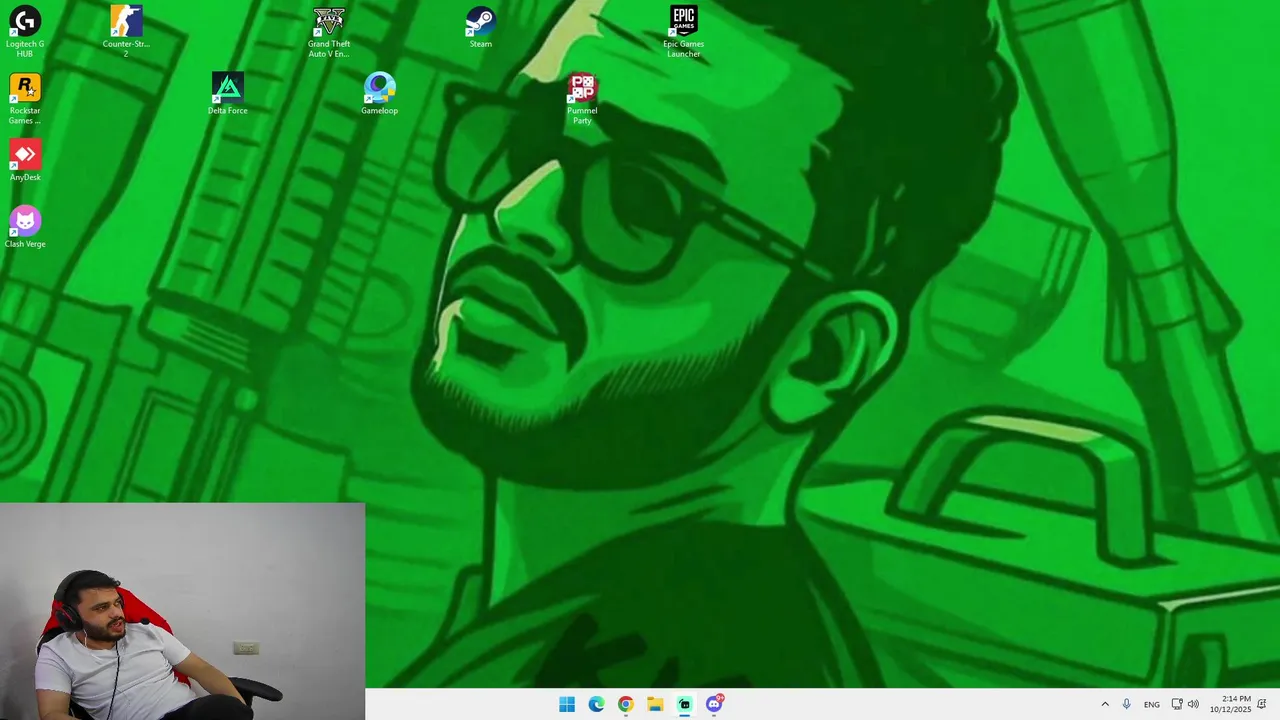Image resolution: width=1280 pixels, height=720 pixels.
Task: Open network settings tray icon
Action: pyautogui.click(x=1177, y=704)
